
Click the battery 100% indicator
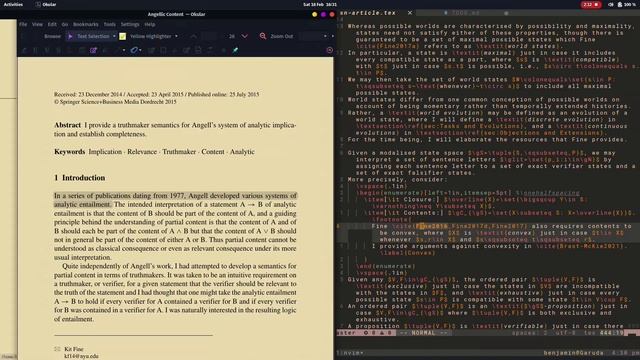(x=627, y=4)
